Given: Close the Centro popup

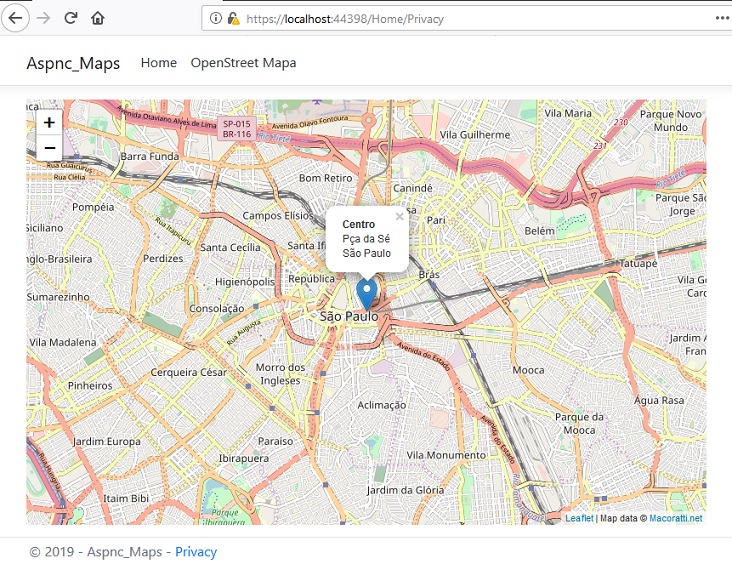Looking at the screenshot, I should (399, 216).
